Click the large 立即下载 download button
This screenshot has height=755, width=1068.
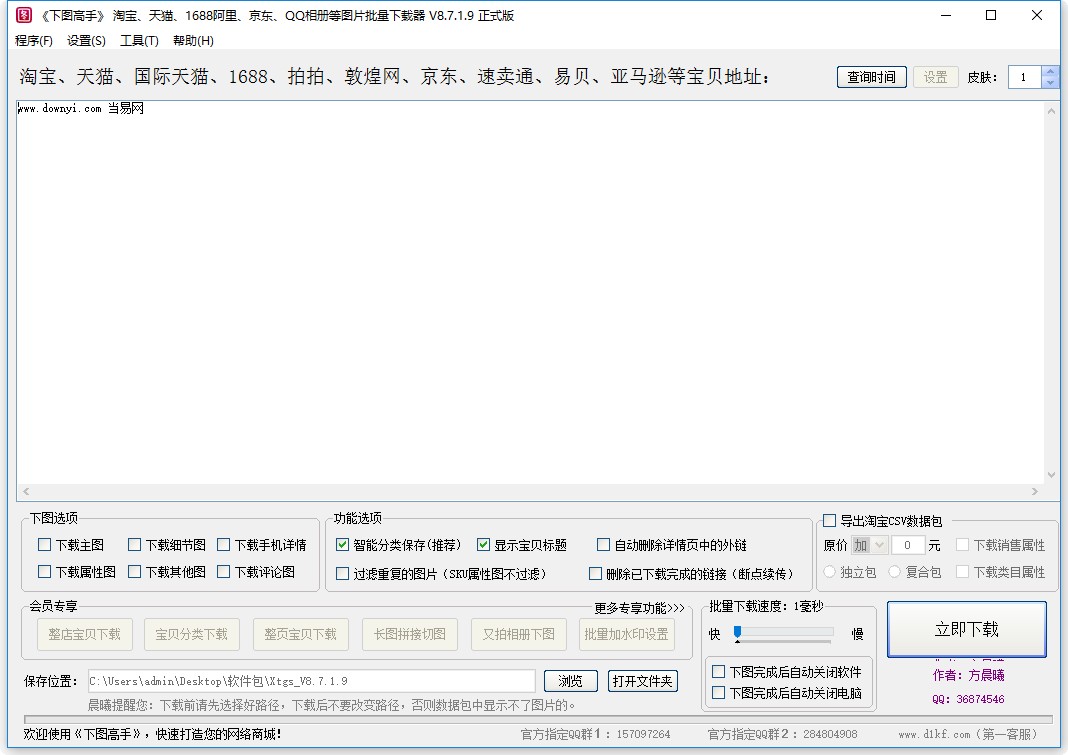pos(968,629)
